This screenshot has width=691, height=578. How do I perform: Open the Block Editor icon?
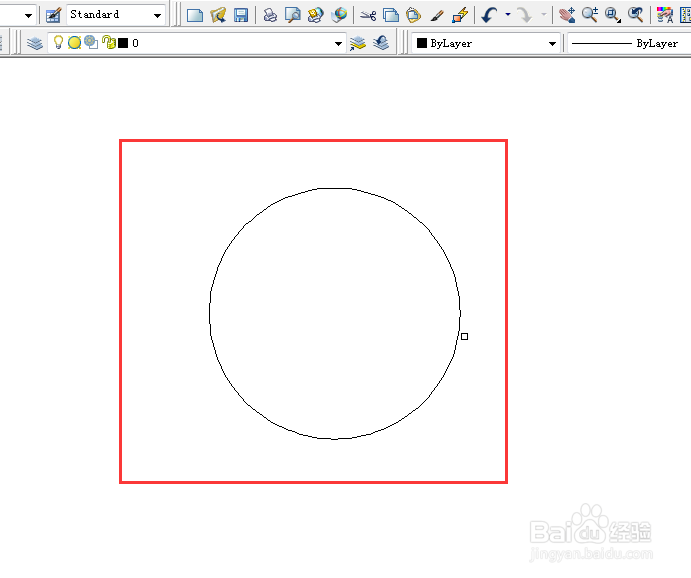click(460, 15)
